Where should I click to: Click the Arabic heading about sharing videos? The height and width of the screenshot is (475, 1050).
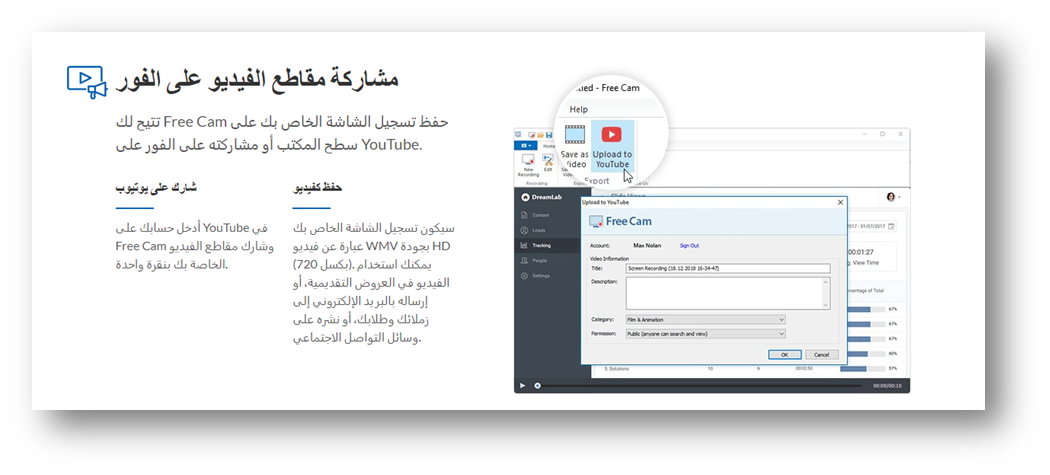point(258,80)
